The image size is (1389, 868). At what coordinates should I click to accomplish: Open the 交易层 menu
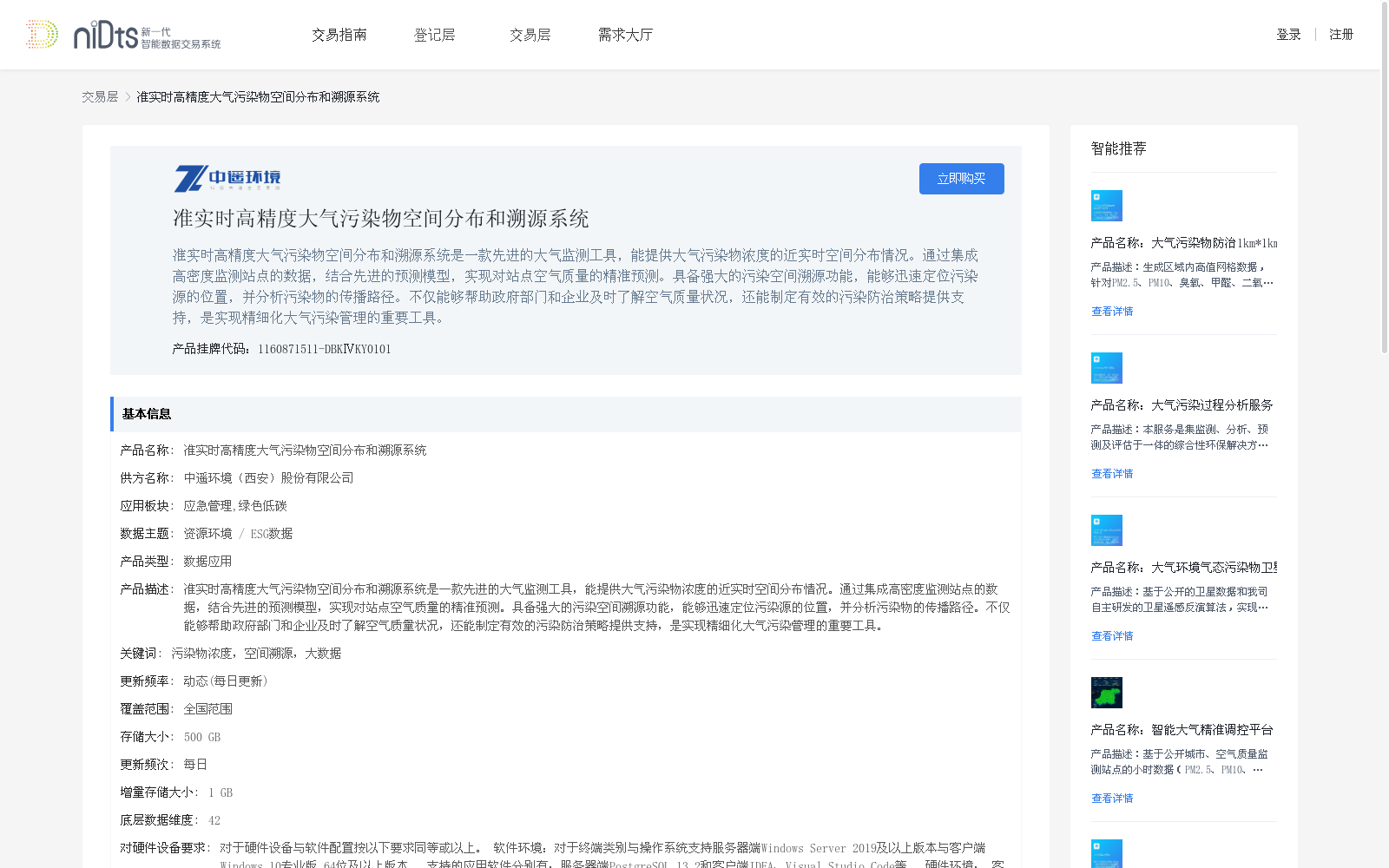pyautogui.click(x=530, y=35)
